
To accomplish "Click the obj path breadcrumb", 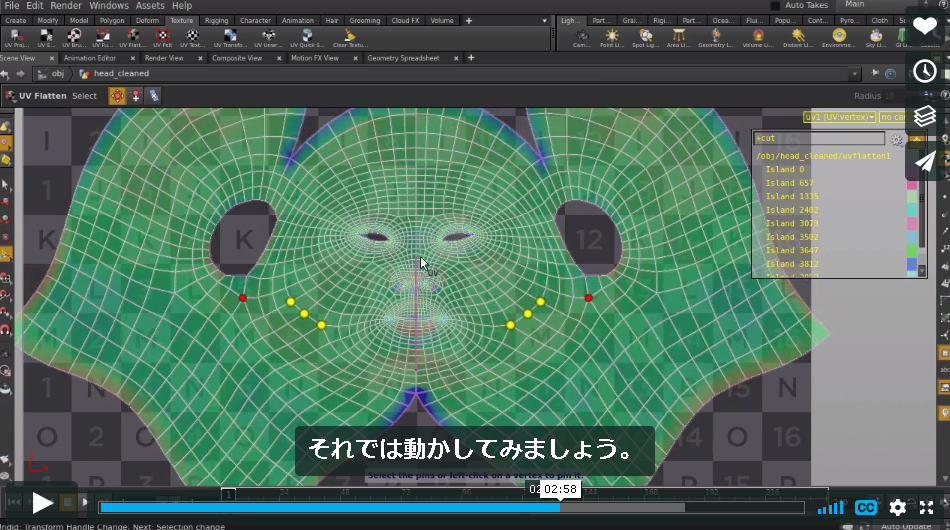I will 53,74.
